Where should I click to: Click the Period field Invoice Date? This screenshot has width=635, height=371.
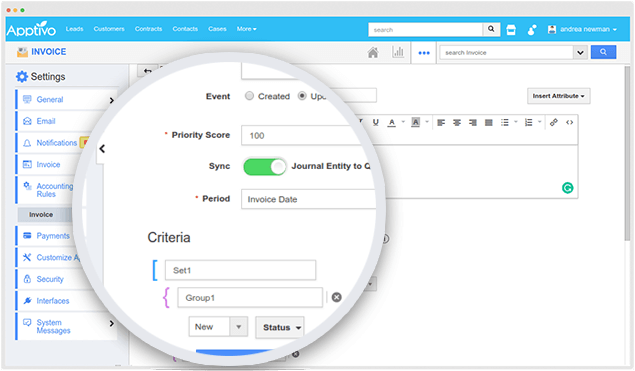click(309, 199)
